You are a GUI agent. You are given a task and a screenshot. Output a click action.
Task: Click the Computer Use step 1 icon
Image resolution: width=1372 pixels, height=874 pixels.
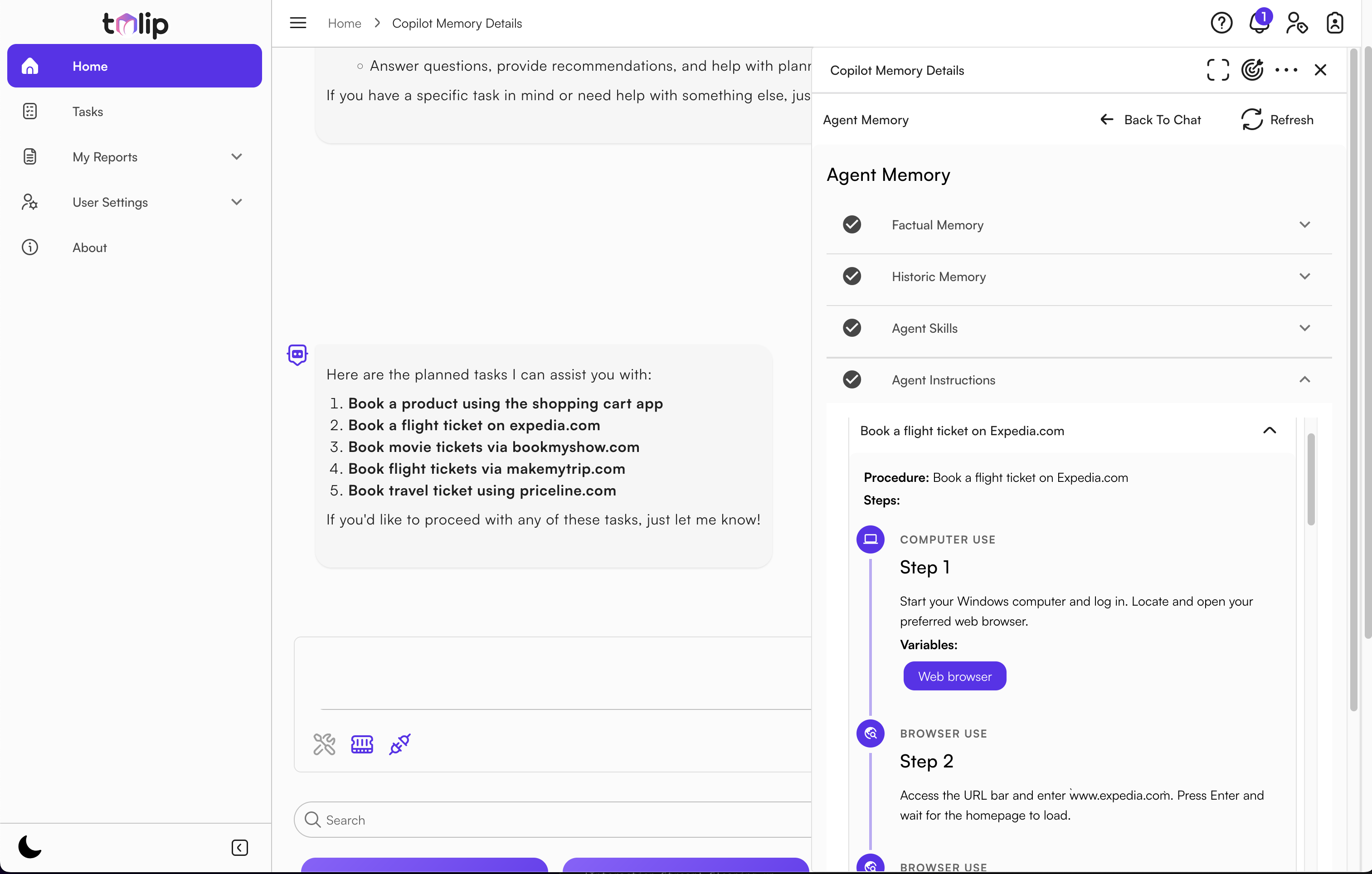[870, 539]
